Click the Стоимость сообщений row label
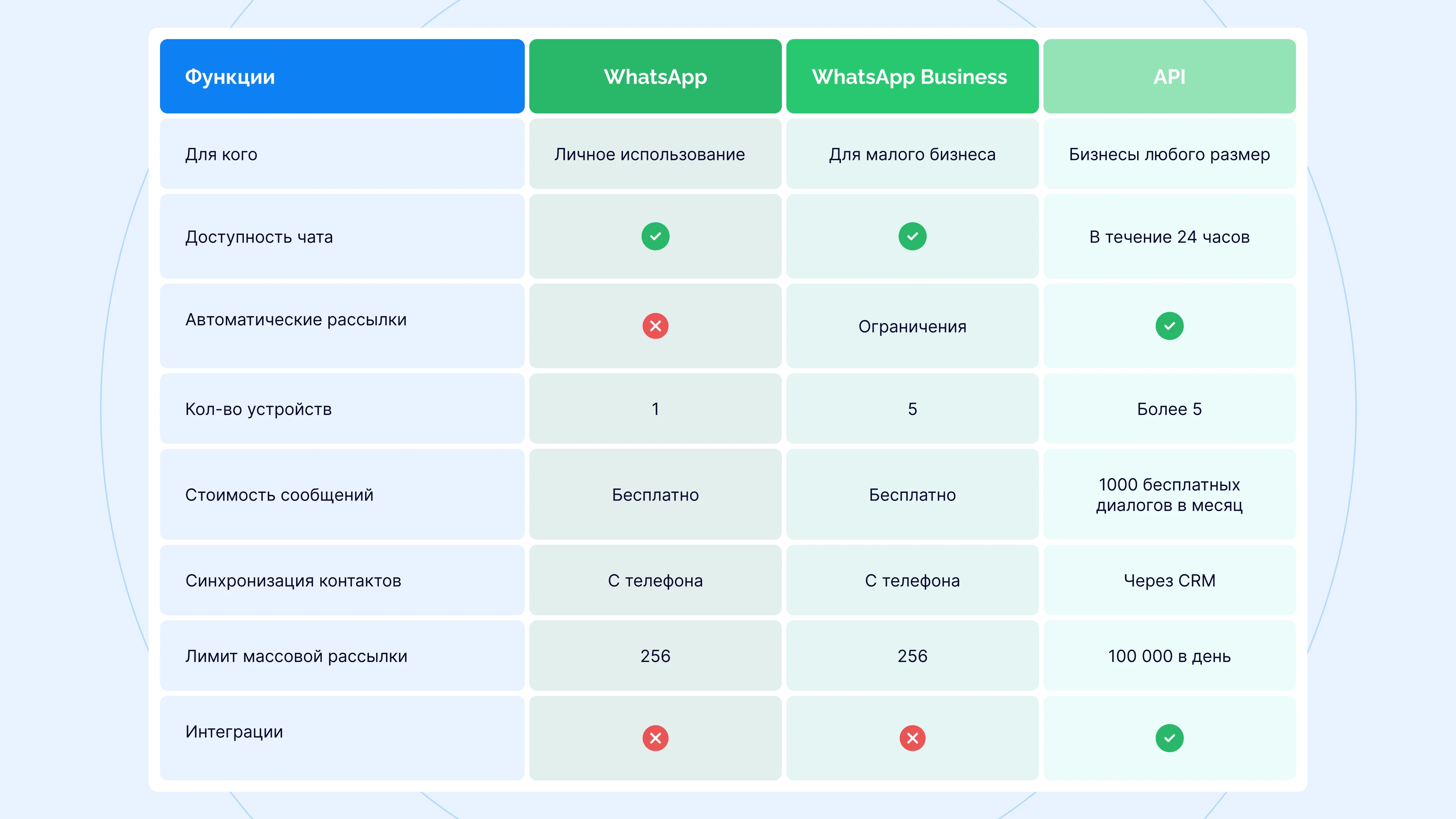The width and height of the screenshot is (1456, 819). [279, 495]
